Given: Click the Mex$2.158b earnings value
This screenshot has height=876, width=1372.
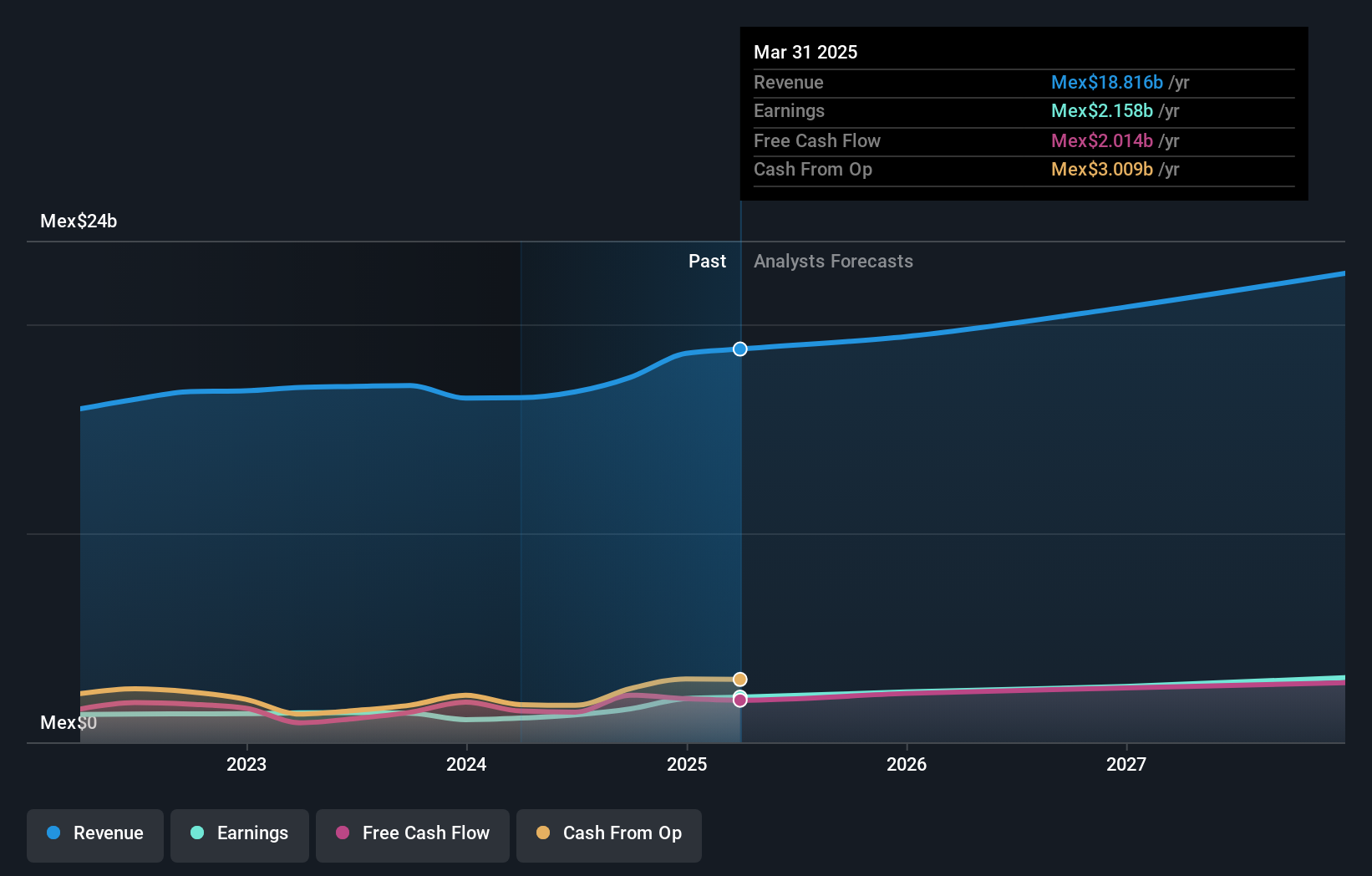Looking at the screenshot, I should [1101, 110].
